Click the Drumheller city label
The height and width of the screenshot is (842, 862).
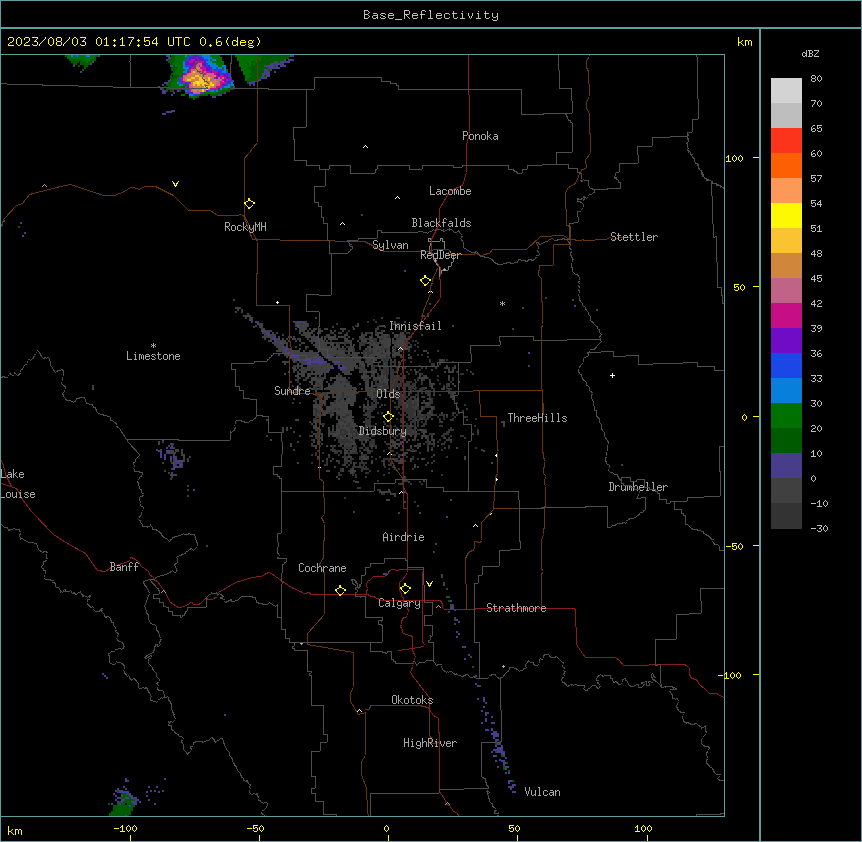click(x=638, y=487)
